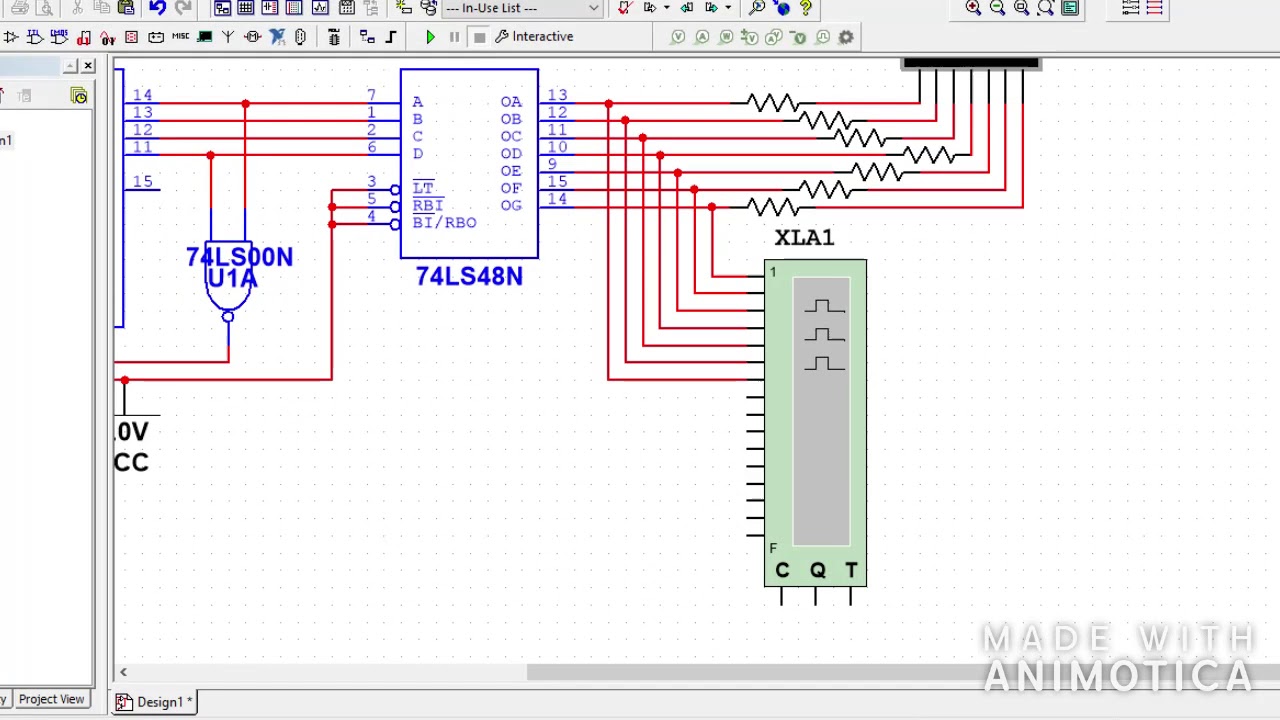The height and width of the screenshot is (720, 1280).
Task: Close the Design Toolbox panel
Action: tap(88, 66)
